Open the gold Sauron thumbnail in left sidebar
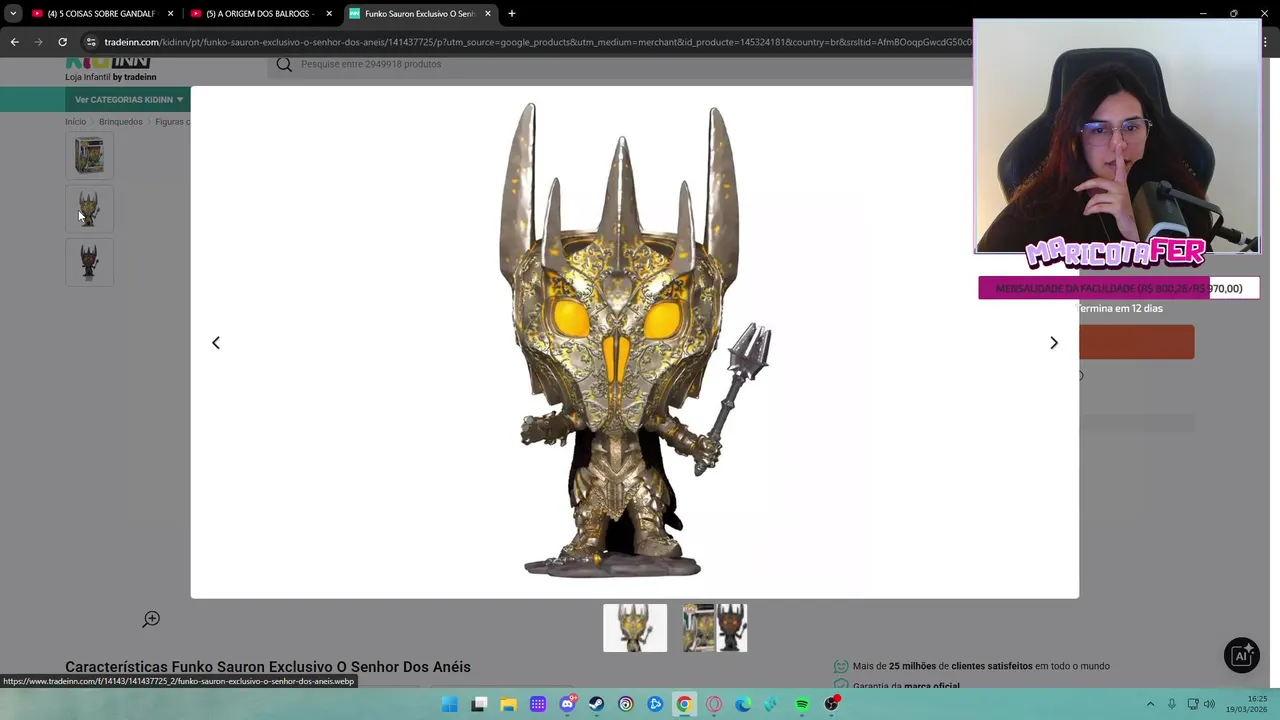 tap(89, 209)
